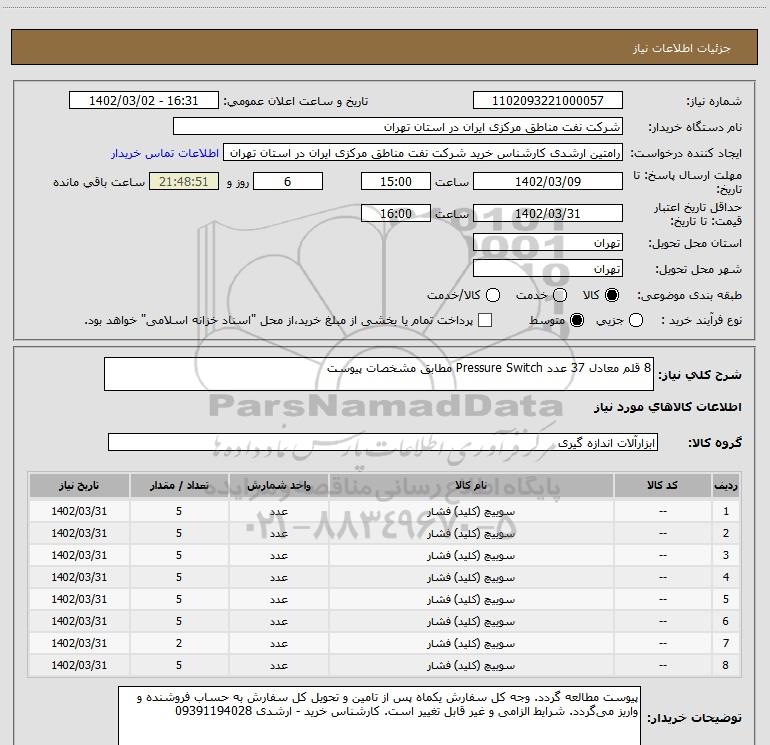Image resolution: width=770 pixels, height=745 pixels.
Task: Click تاریخ نیاز column header
Action: pos(79,485)
